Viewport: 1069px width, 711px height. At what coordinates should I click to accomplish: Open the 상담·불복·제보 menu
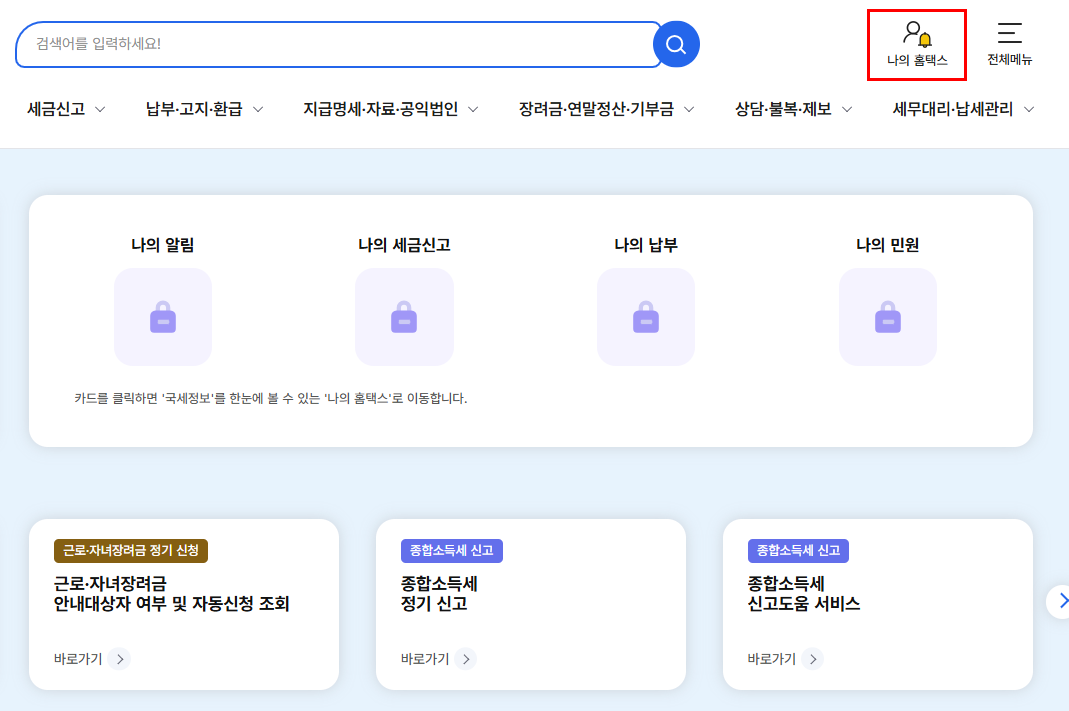(x=793, y=110)
